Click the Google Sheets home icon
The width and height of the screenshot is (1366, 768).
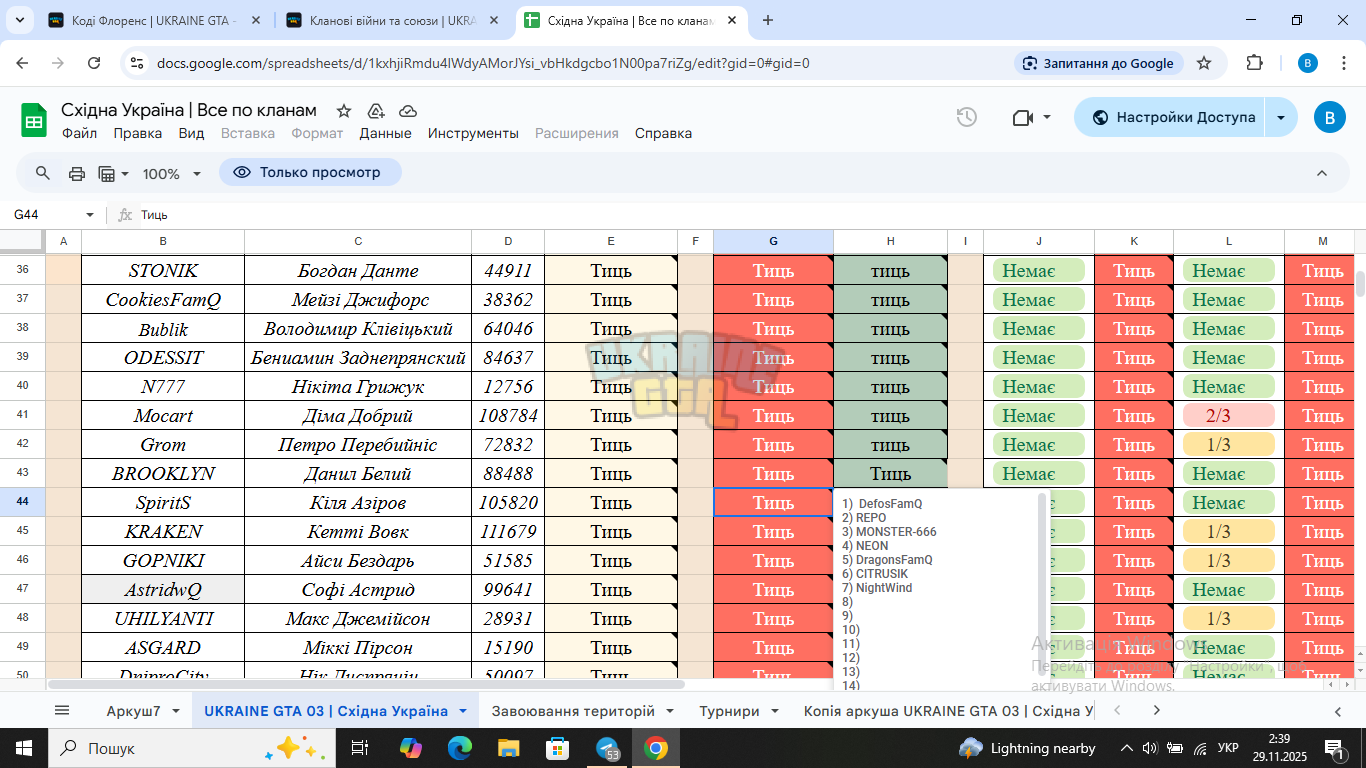click(34, 120)
